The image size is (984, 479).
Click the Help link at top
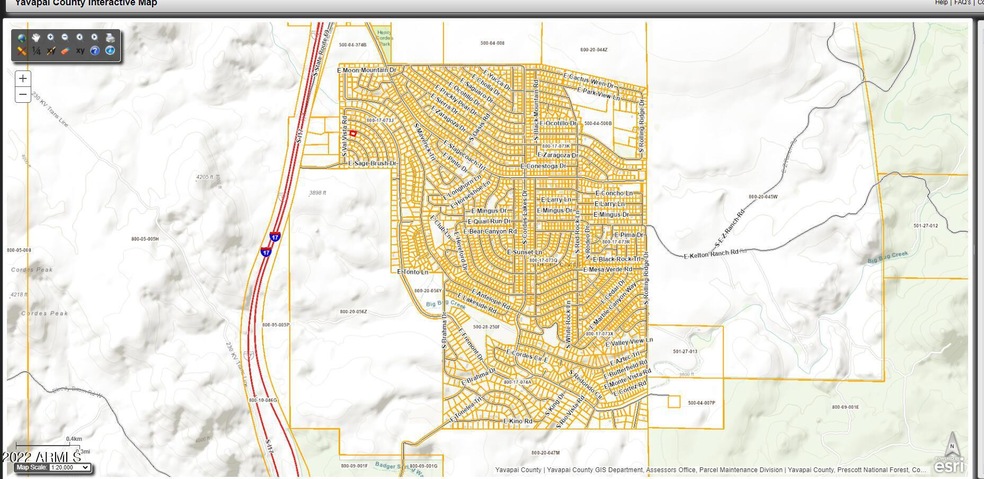(941, 3)
